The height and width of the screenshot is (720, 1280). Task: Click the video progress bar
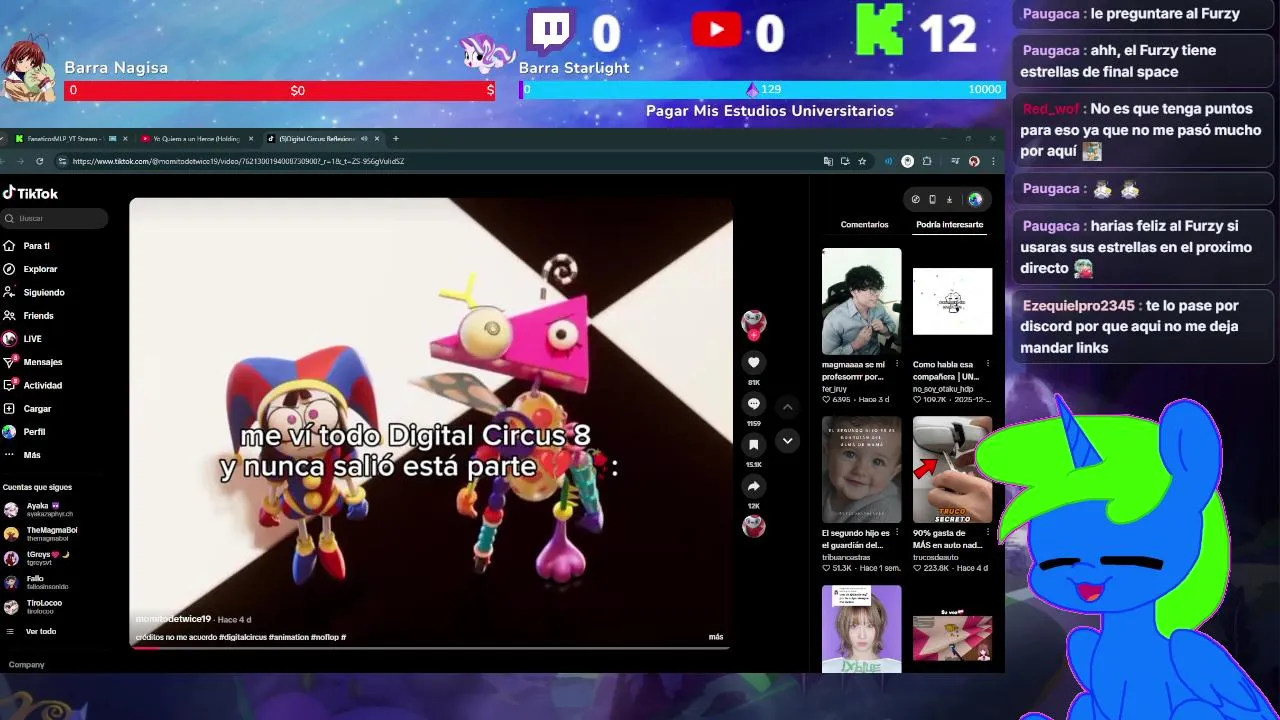click(430, 647)
